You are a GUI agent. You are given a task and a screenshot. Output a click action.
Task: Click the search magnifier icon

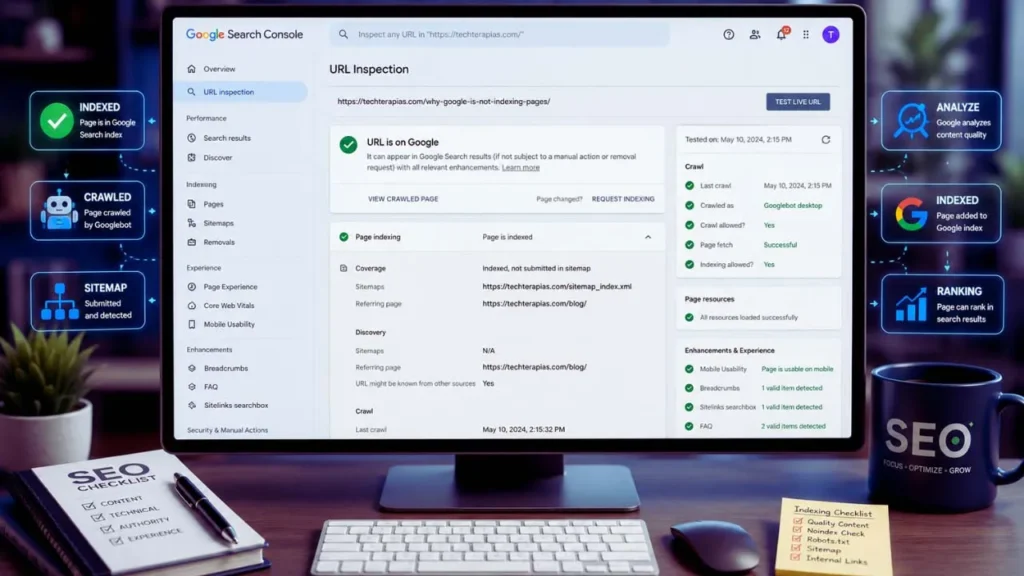point(343,35)
